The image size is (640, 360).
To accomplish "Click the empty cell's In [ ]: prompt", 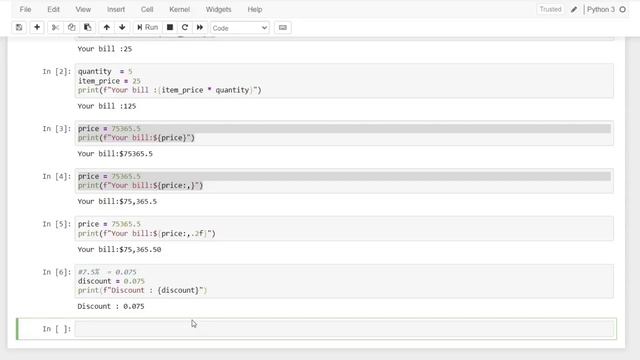I will tap(57, 329).
